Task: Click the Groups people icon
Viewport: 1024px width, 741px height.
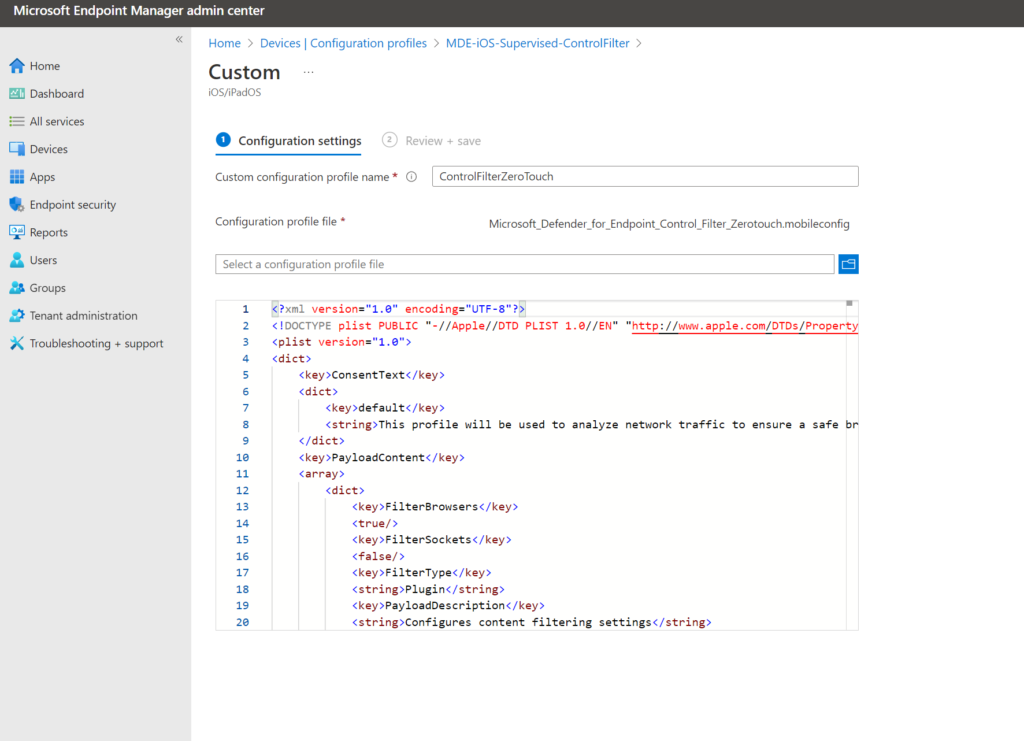Action: (17, 288)
